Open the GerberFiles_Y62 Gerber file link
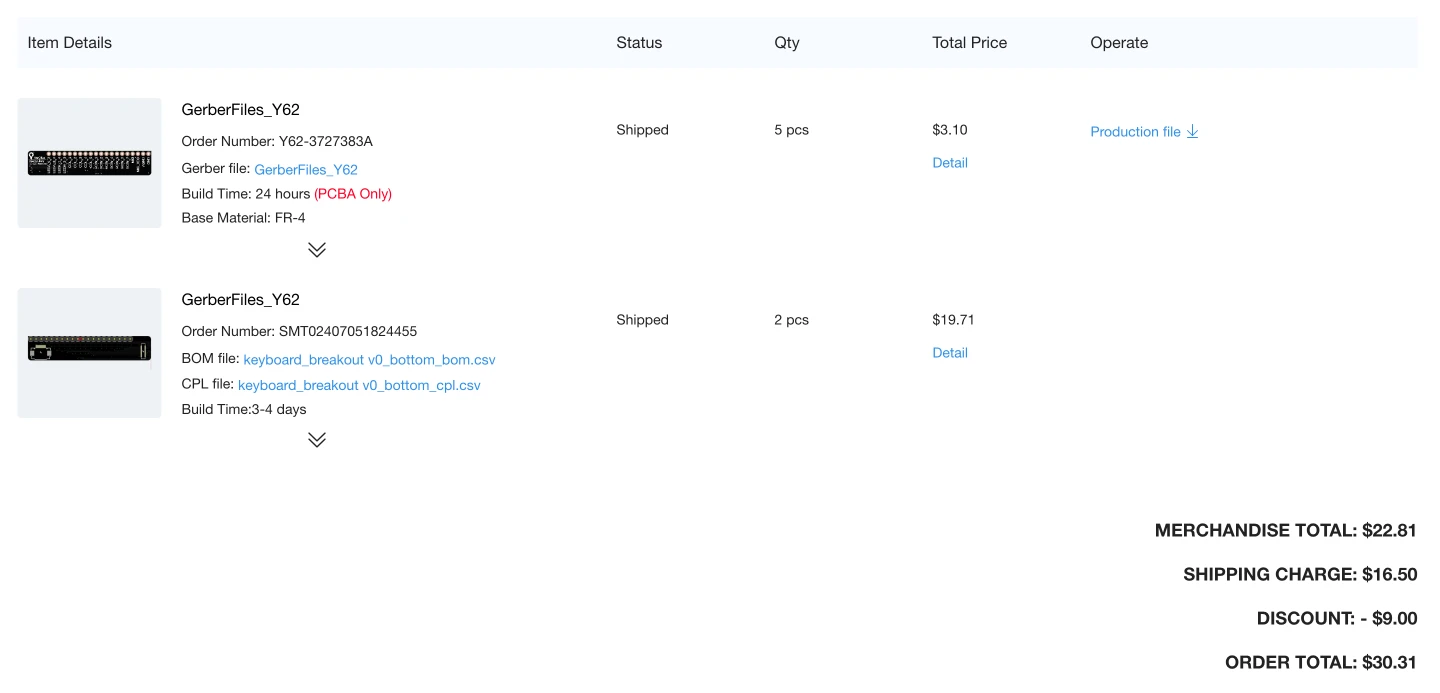 click(x=306, y=170)
